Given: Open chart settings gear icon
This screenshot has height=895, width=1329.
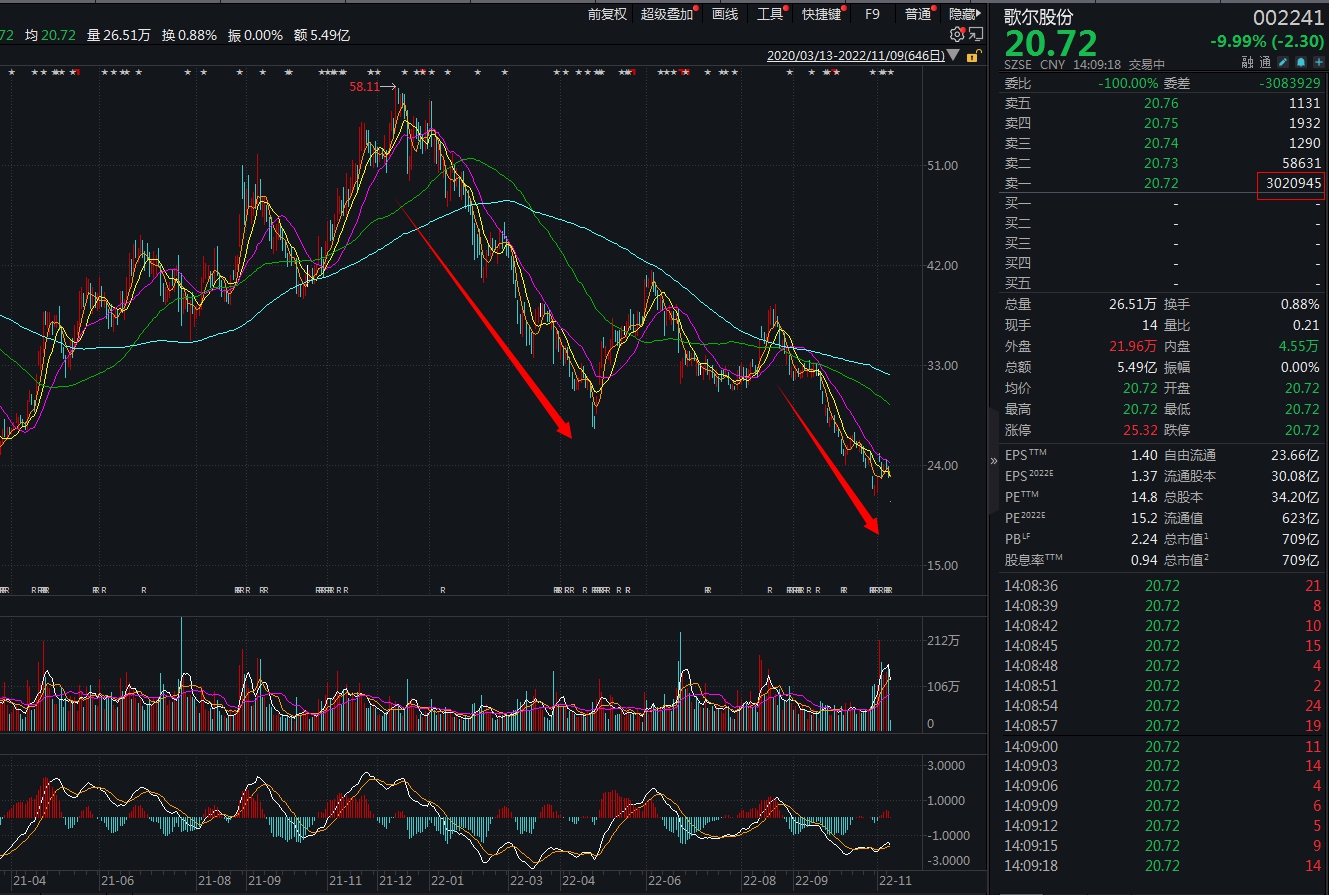Looking at the screenshot, I should 957,34.
